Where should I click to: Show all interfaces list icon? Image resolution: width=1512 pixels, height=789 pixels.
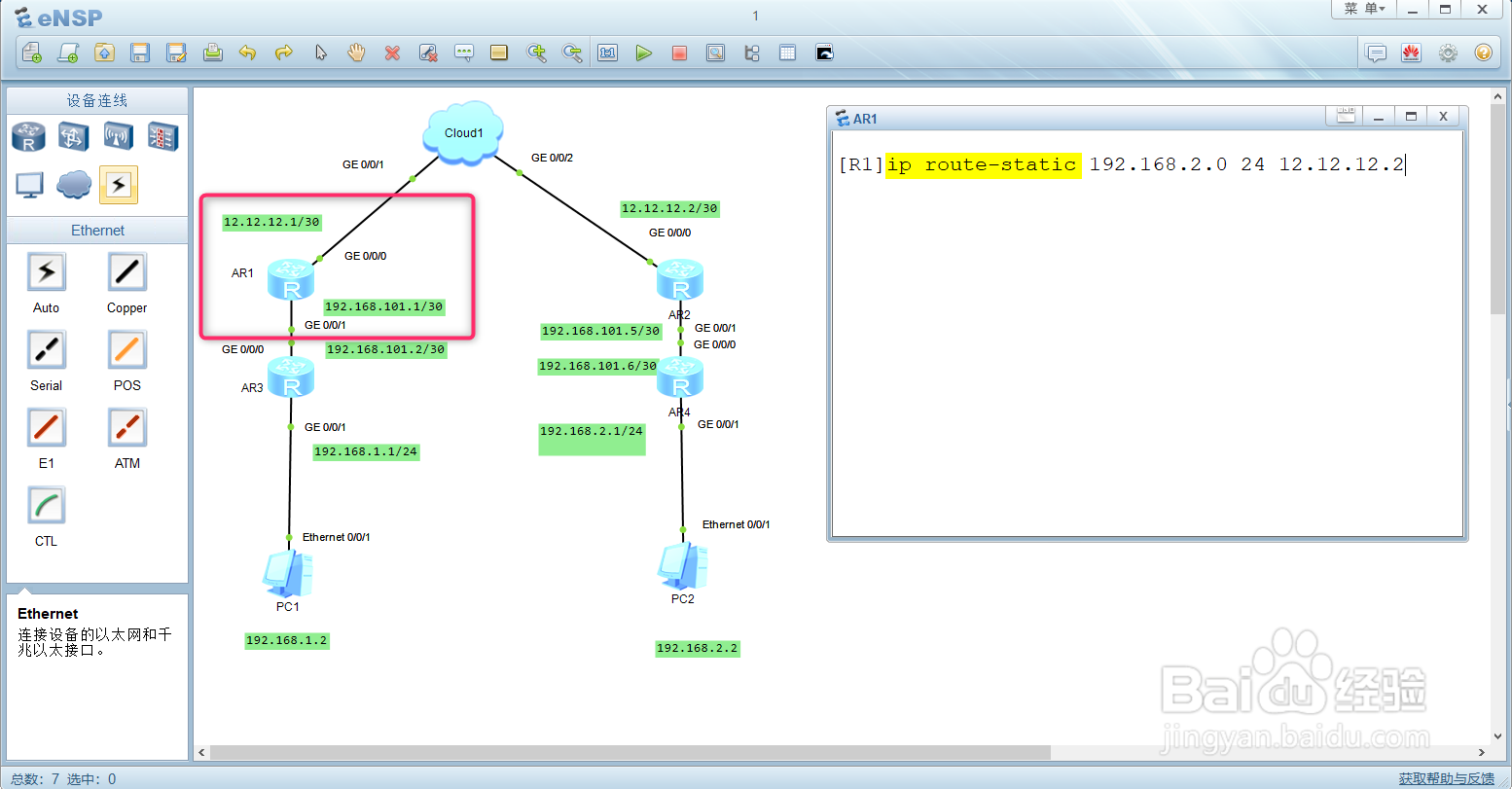point(751,53)
